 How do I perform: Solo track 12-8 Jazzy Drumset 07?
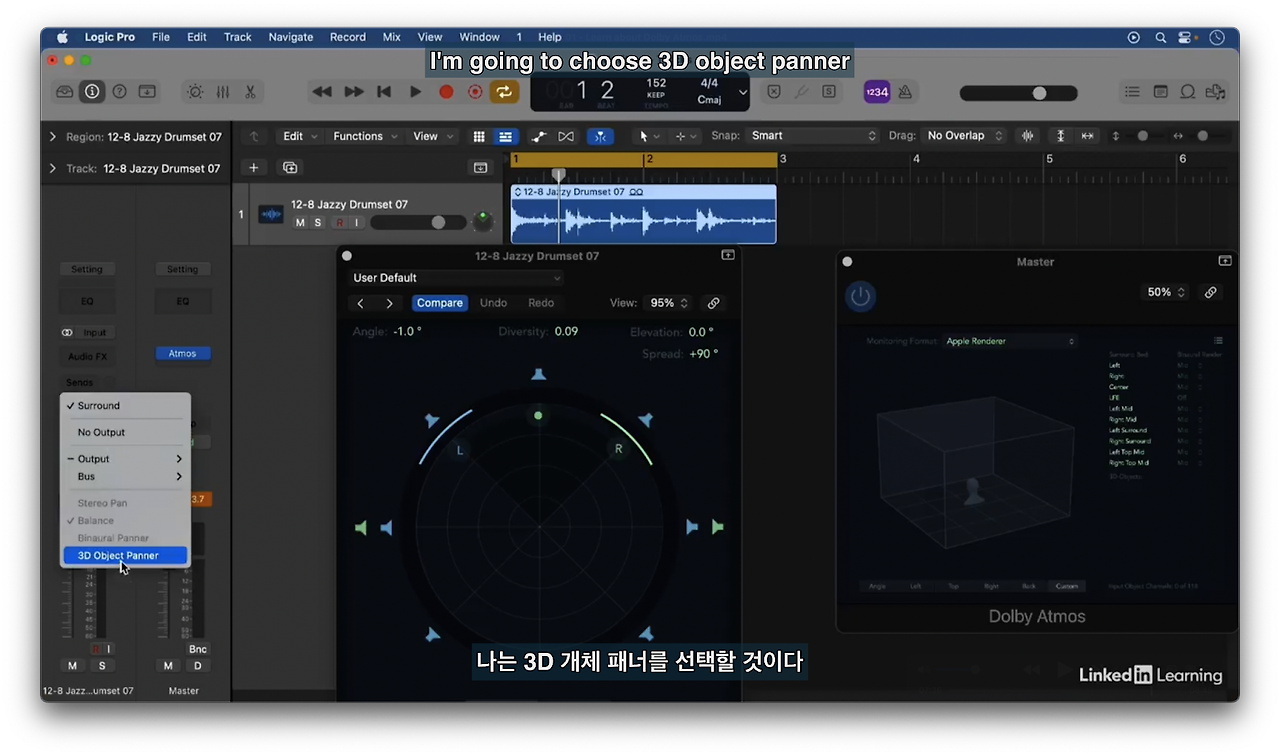[x=318, y=222]
